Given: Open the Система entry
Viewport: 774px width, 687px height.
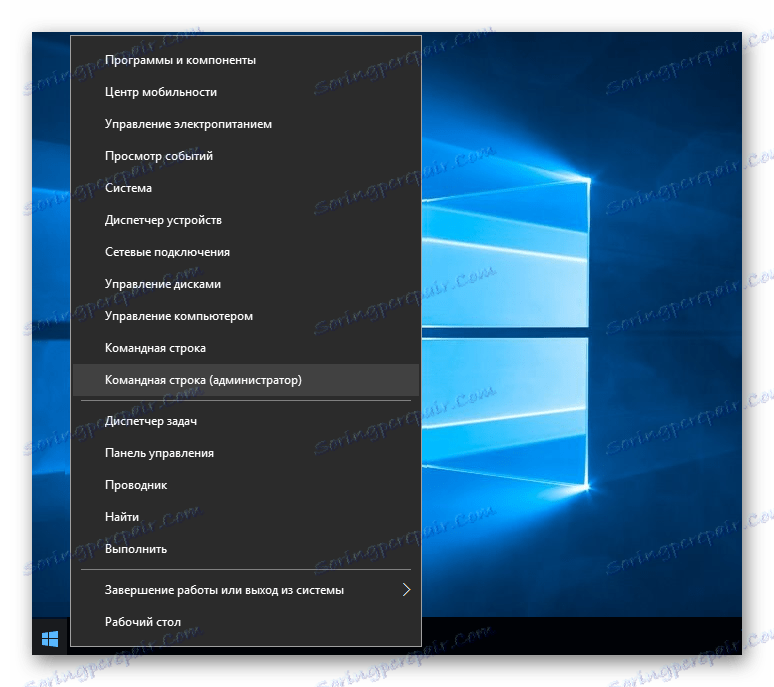Looking at the screenshot, I should coord(246,188).
